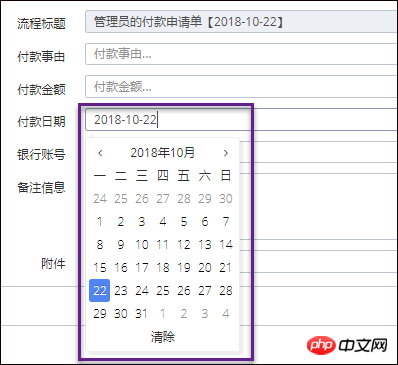Select October 20 in calendar

[205, 268]
